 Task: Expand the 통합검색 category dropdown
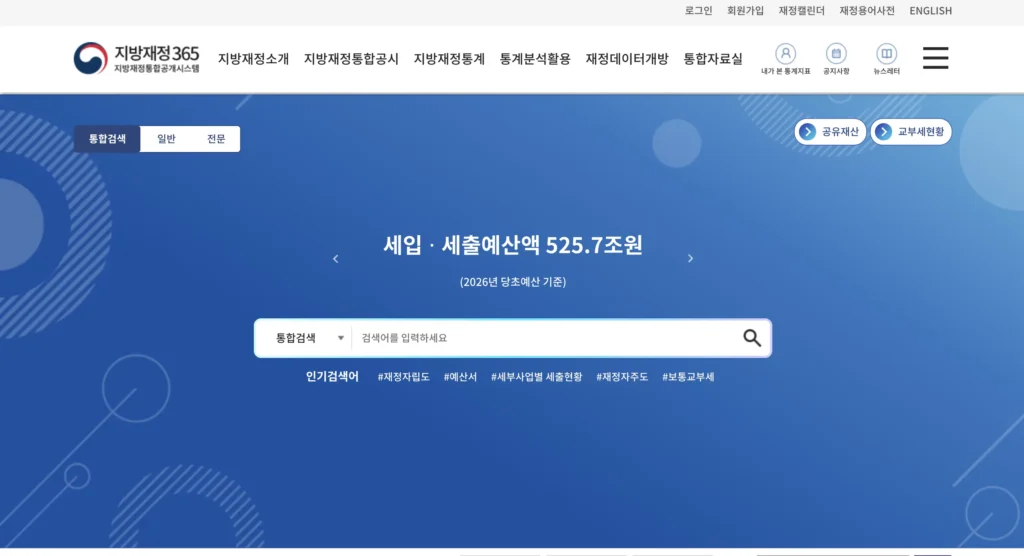(309, 338)
